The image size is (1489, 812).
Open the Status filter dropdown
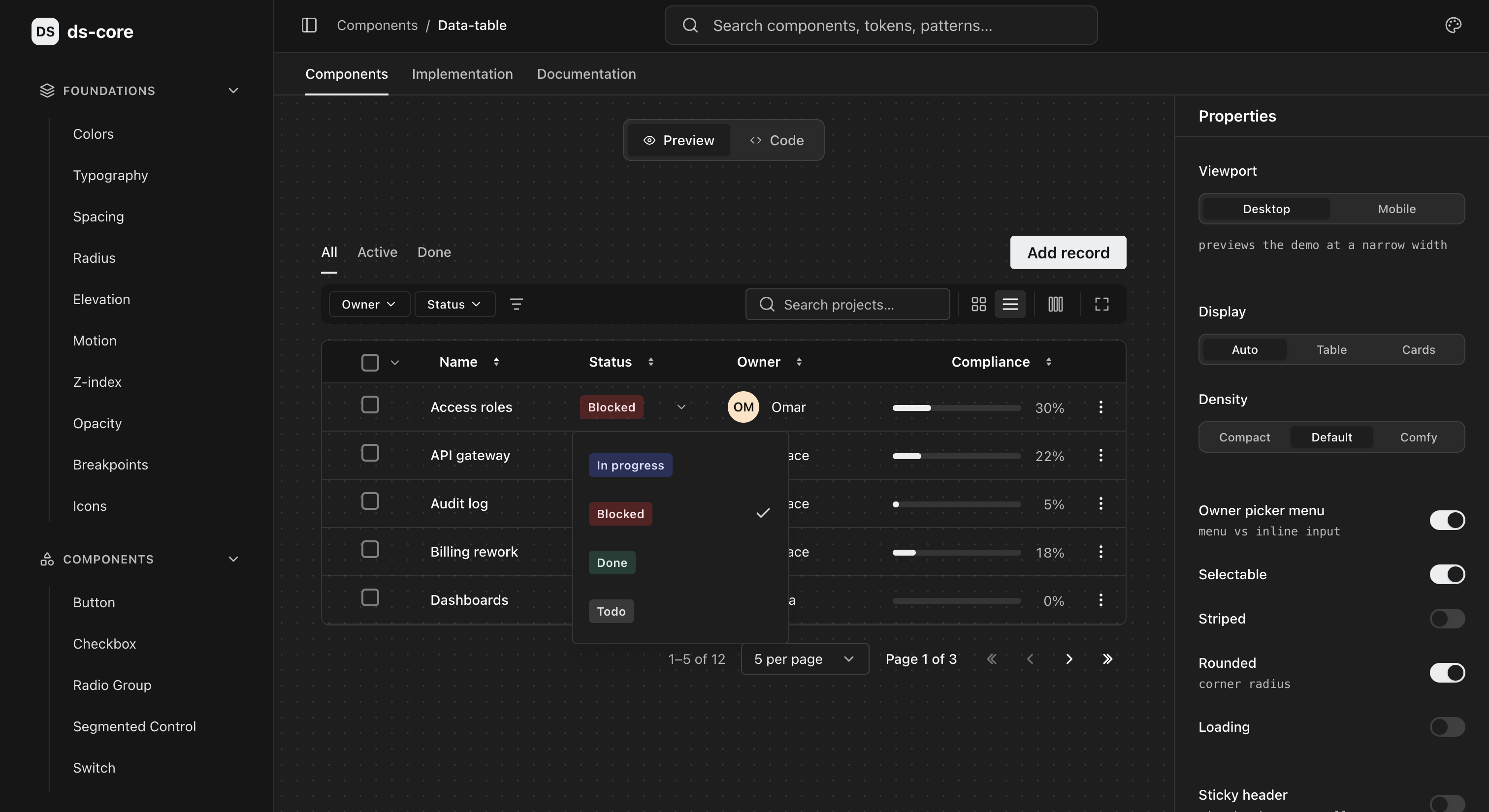454,304
